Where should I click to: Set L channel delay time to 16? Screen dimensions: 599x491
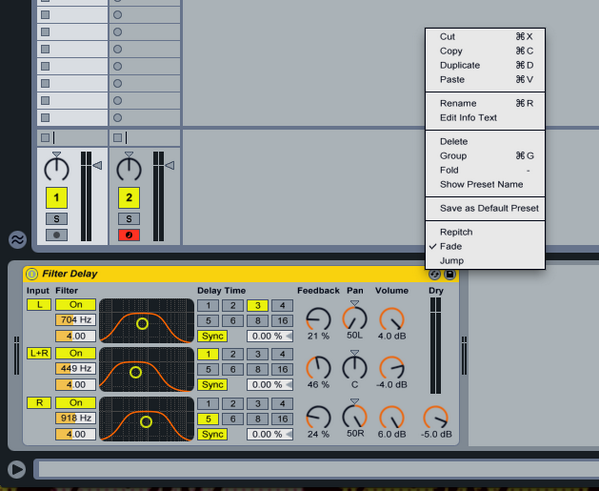[x=282, y=321]
